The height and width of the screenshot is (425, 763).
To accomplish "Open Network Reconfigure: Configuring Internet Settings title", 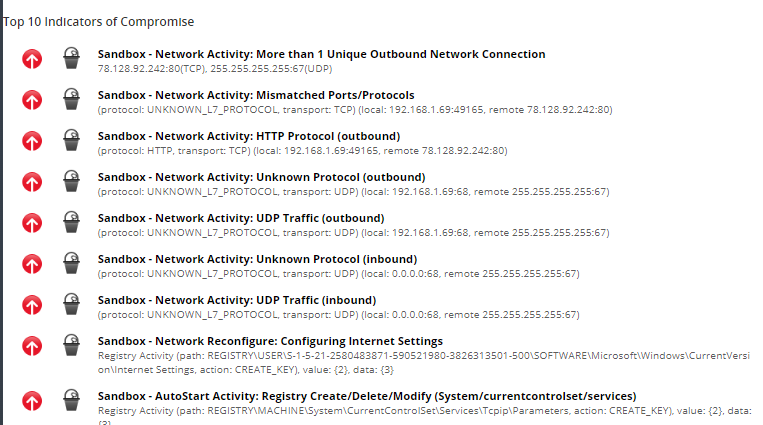I will pyautogui.click(x=270, y=341).
